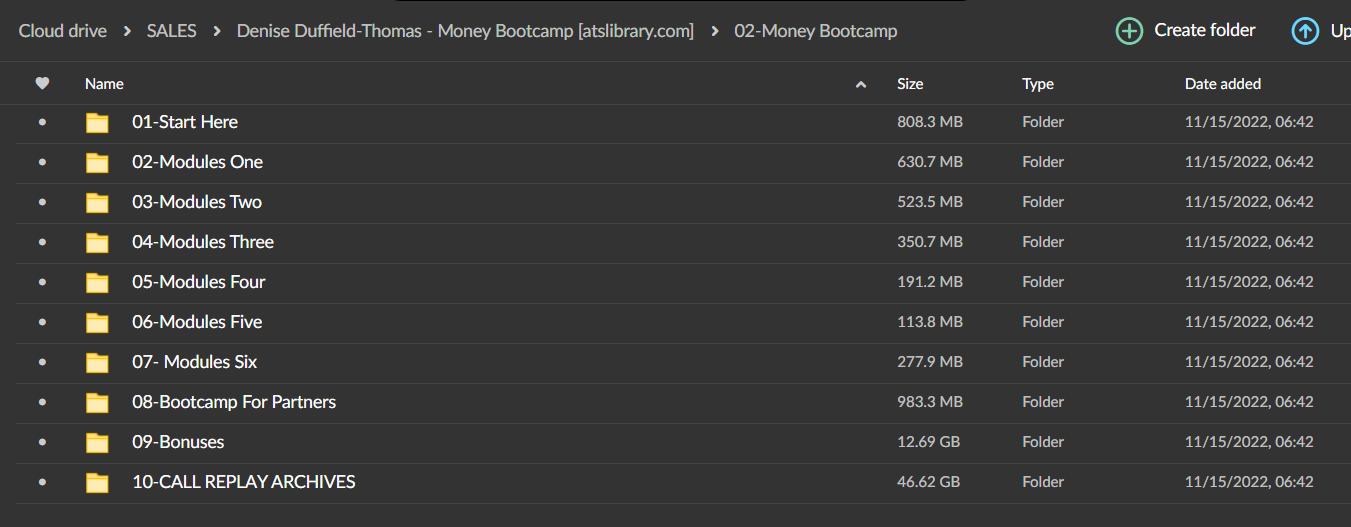
Task: Click the 12.69 GB size value
Action: click(928, 442)
